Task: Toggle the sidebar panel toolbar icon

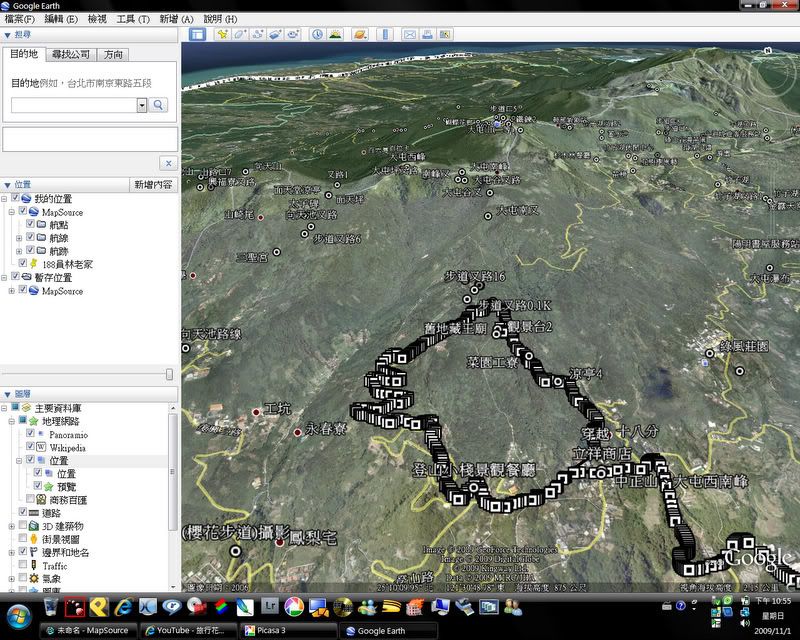Action: [197, 34]
